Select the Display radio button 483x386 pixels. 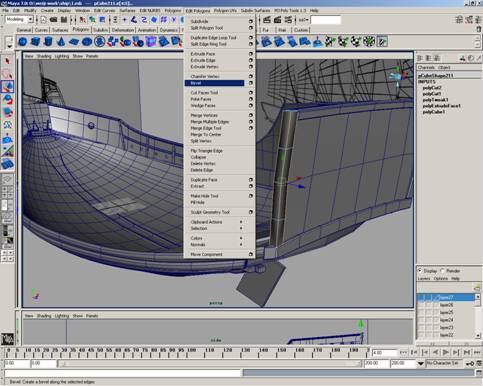[x=420, y=271]
